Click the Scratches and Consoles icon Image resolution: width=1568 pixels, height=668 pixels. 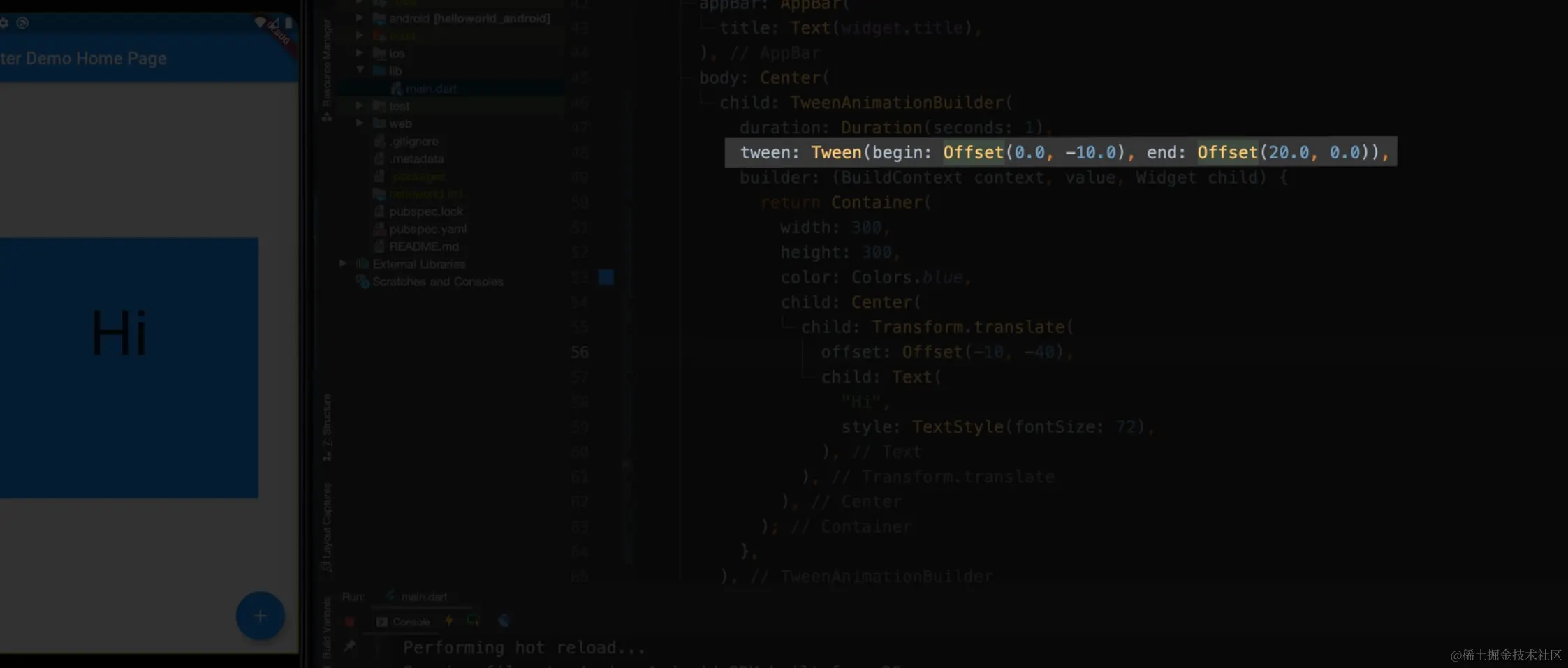[x=362, y=281]
